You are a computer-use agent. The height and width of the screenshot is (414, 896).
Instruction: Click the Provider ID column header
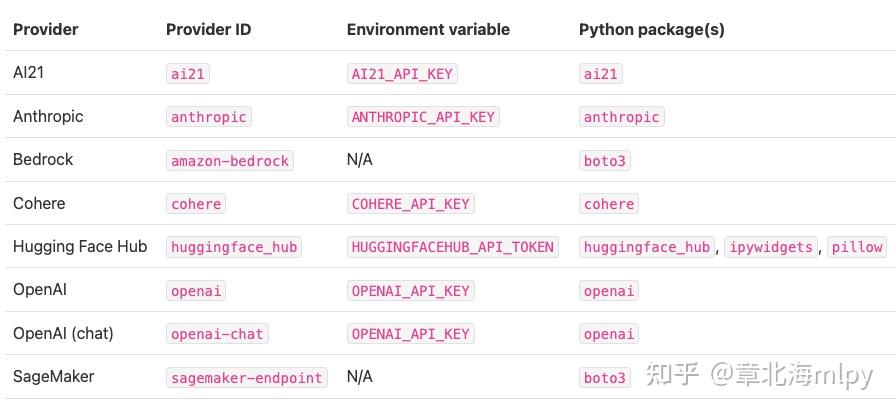pyautogui.click(x=208, y=30)
